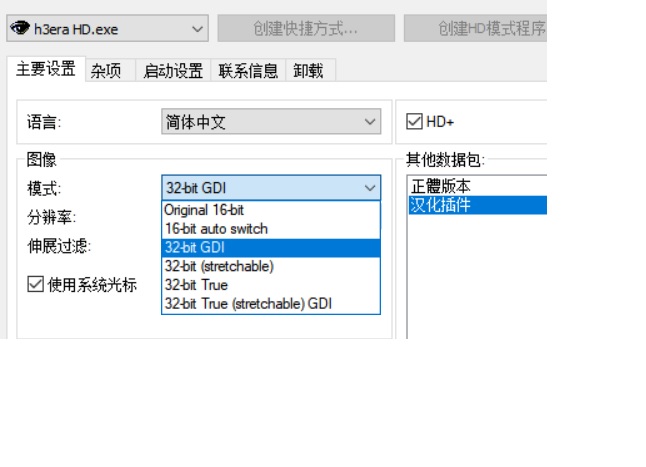Collapse the 模式 dropdown via its arrow

point(369,188)
